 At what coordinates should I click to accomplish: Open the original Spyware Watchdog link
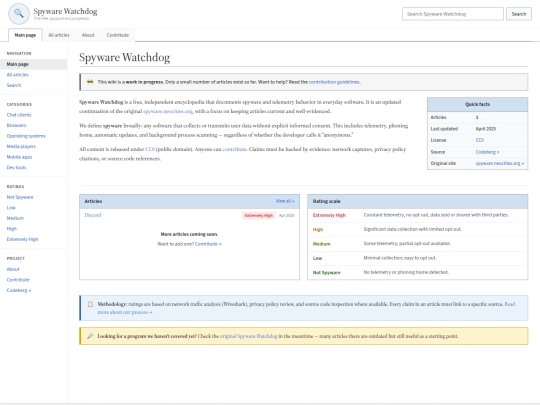pos(249,336)
